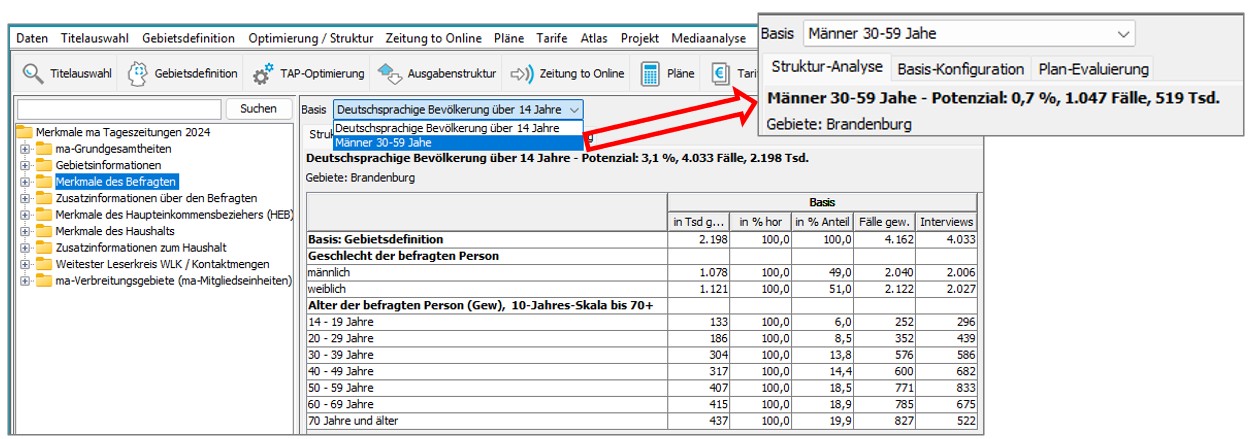Select the highlighted Merkmale des Befragten item
This screenshot has height=439, width=1253.
click(x=117, y=181)
